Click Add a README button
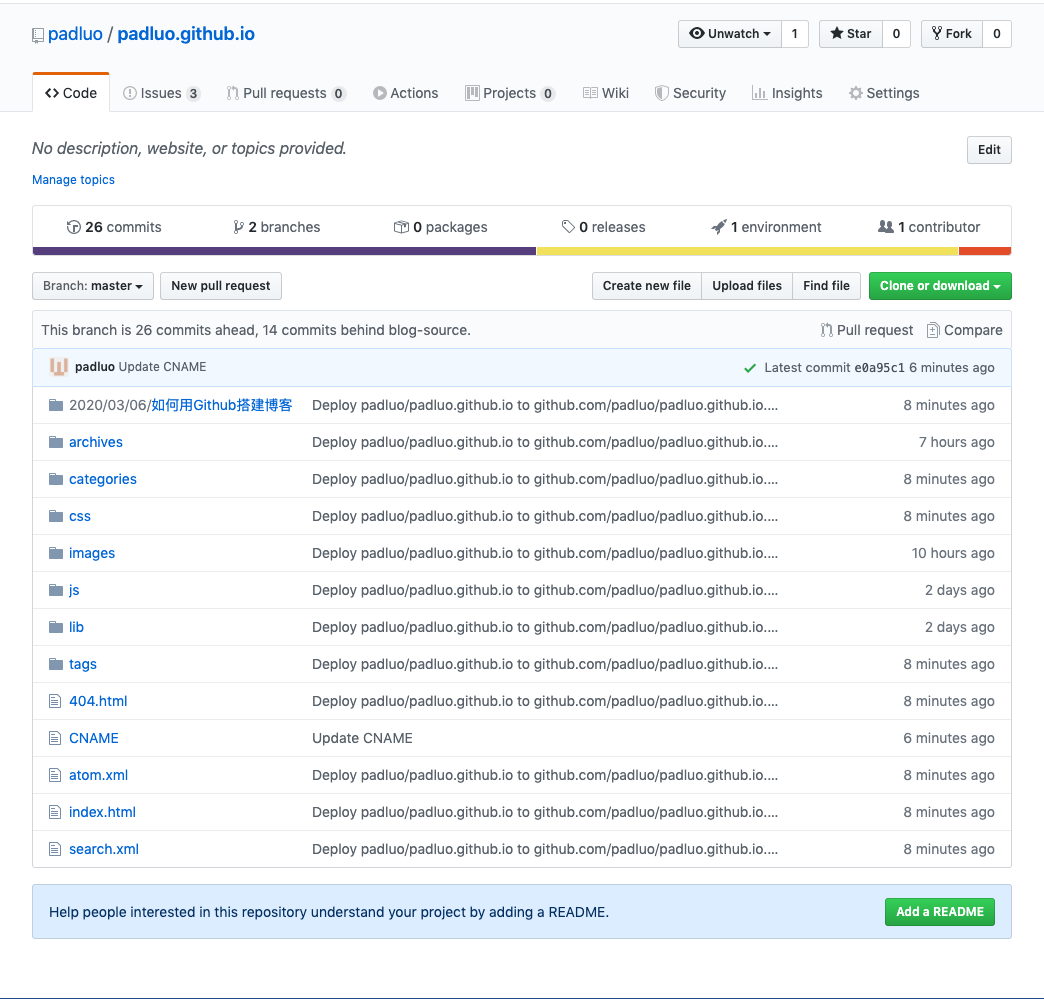Viewport: 1044px width, 999px height. coord(939,912)
